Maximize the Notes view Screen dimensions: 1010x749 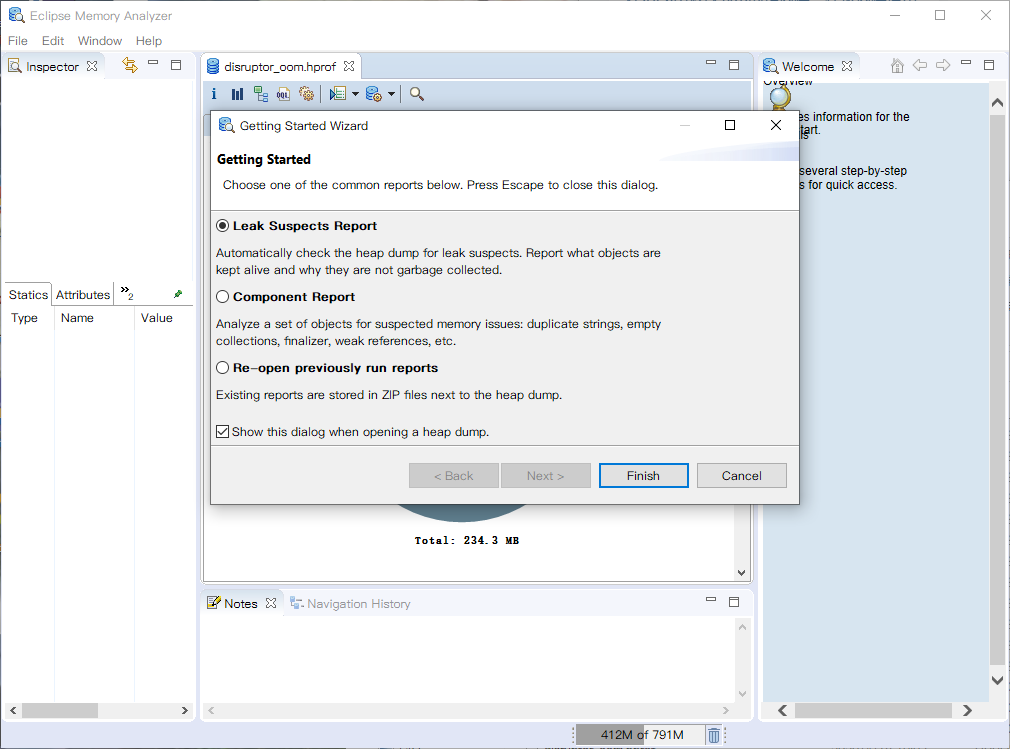[734, 602]
